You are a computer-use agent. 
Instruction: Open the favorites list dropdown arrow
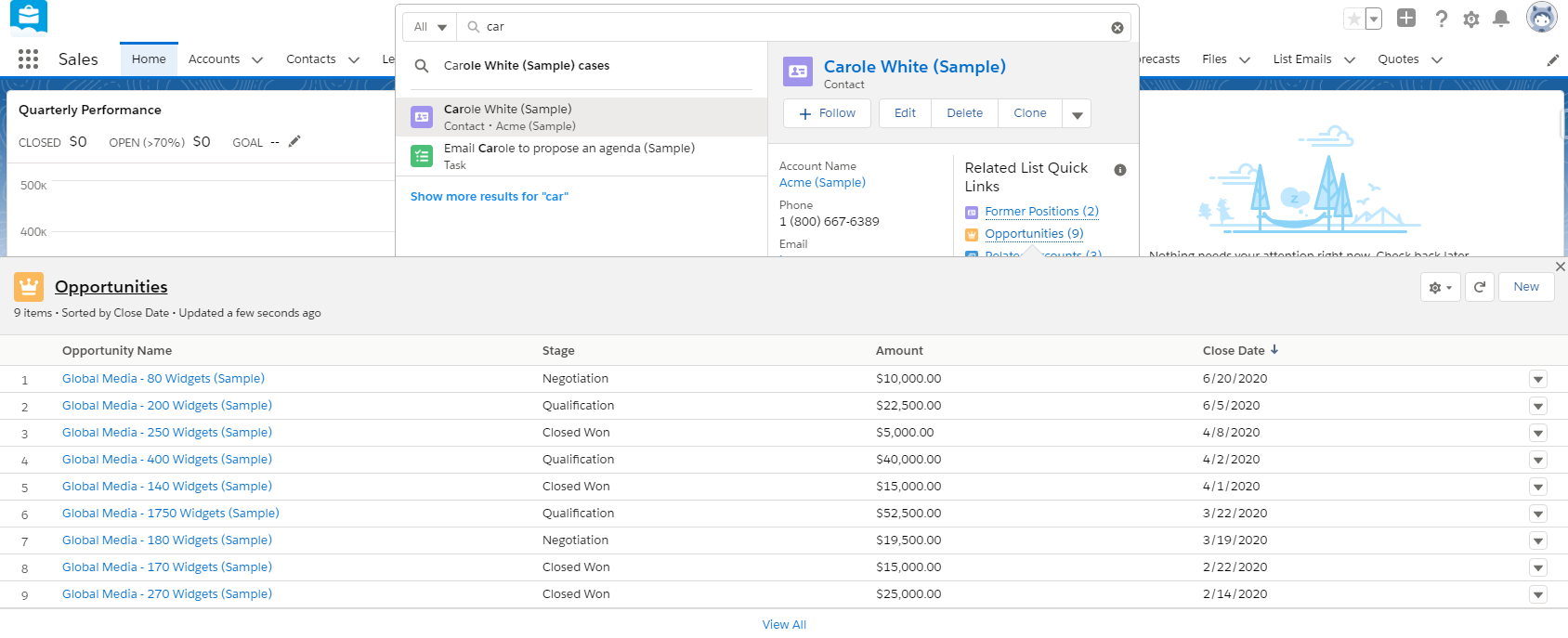coord(1374,19)
